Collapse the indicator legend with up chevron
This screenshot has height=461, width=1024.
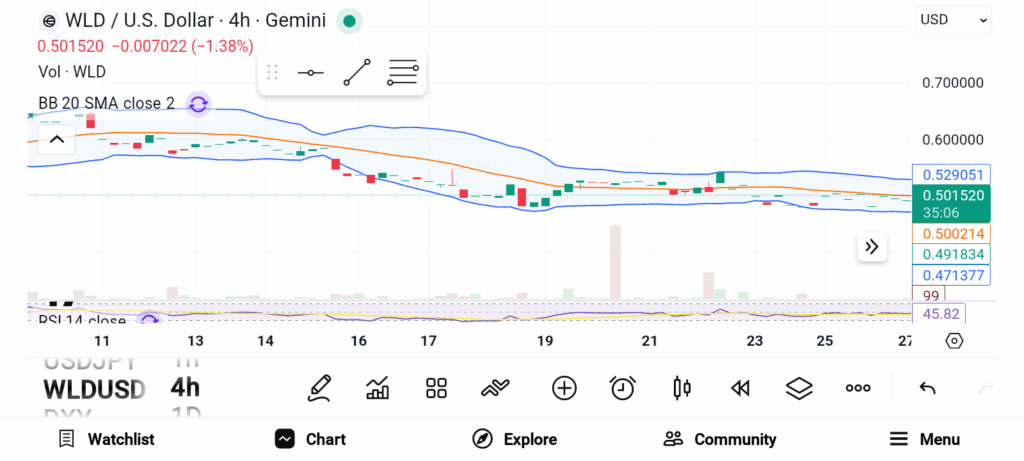point(56,139)
